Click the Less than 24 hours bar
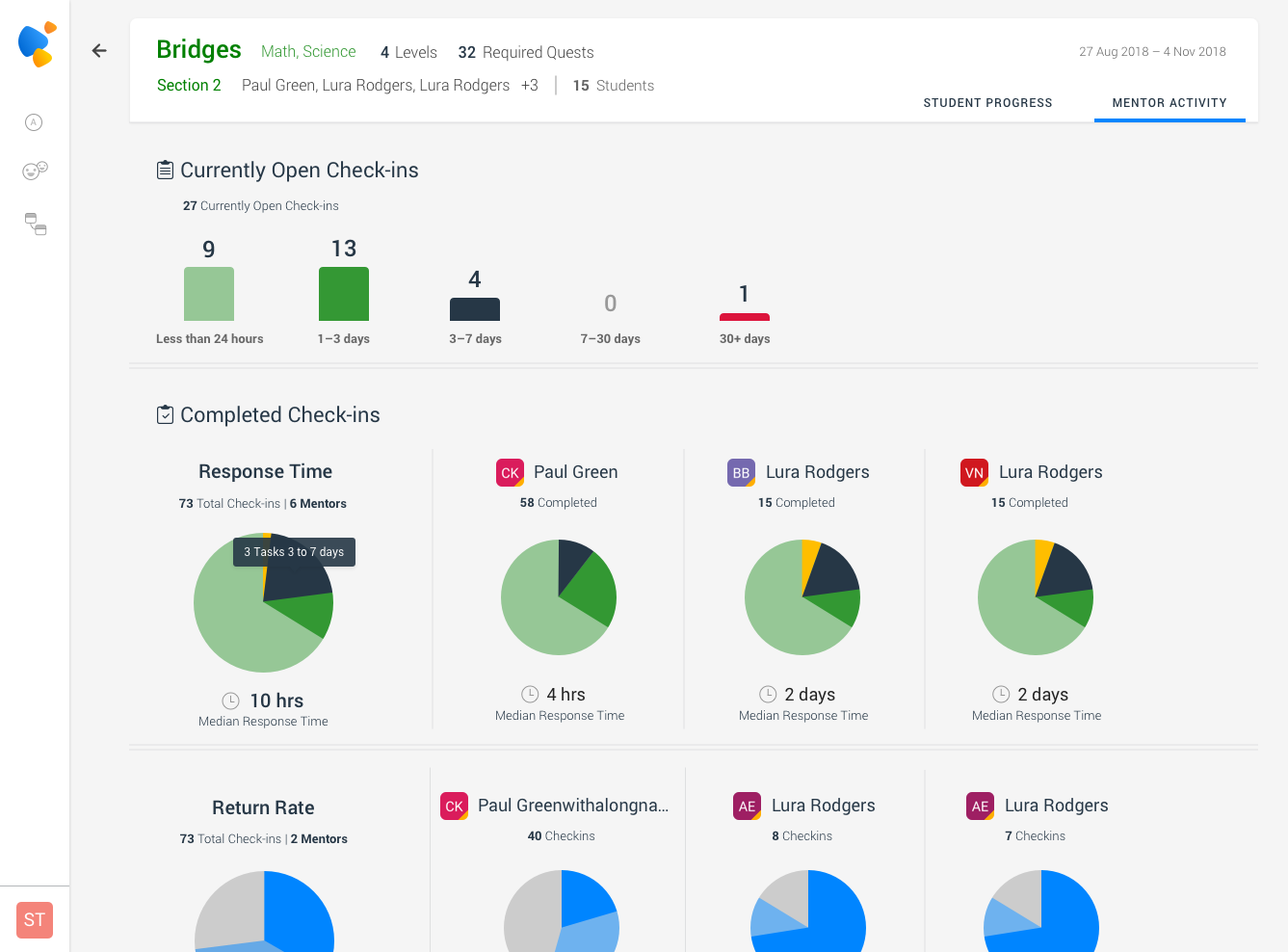 click(209, 294)
